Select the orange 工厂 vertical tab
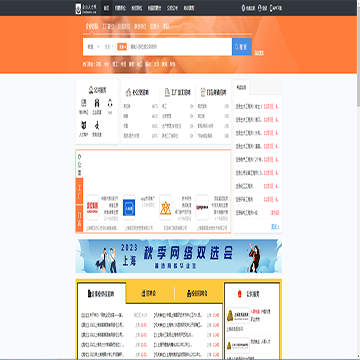The height and width of the screenshot is (360, 360). click(79, 191)
